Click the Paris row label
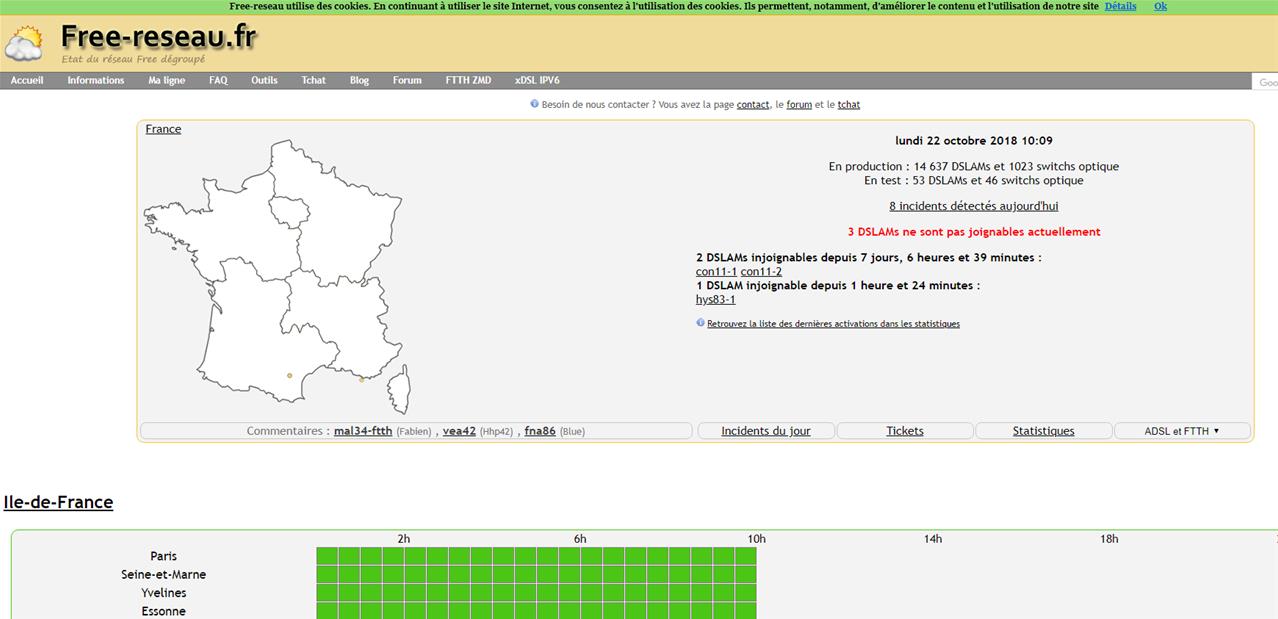Viewport: 1278px width, 619px height. tap(164, 556)
